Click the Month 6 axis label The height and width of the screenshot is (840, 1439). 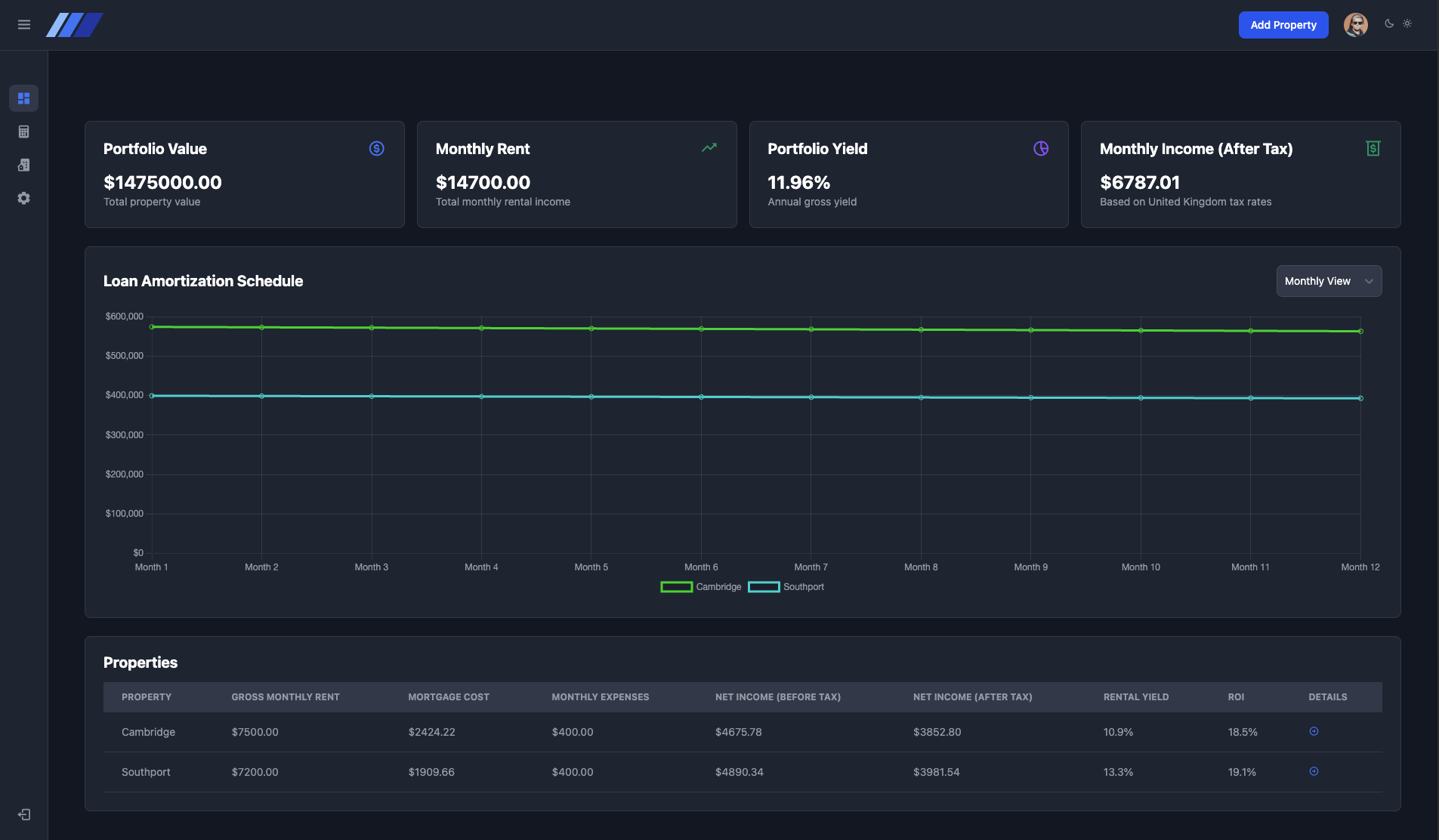[701, 567]
